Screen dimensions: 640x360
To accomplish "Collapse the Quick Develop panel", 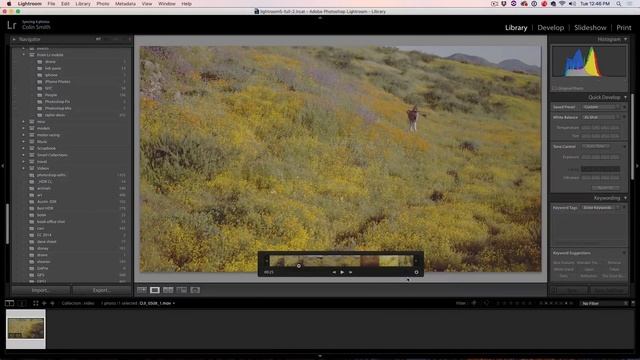I will coord(625,97).
